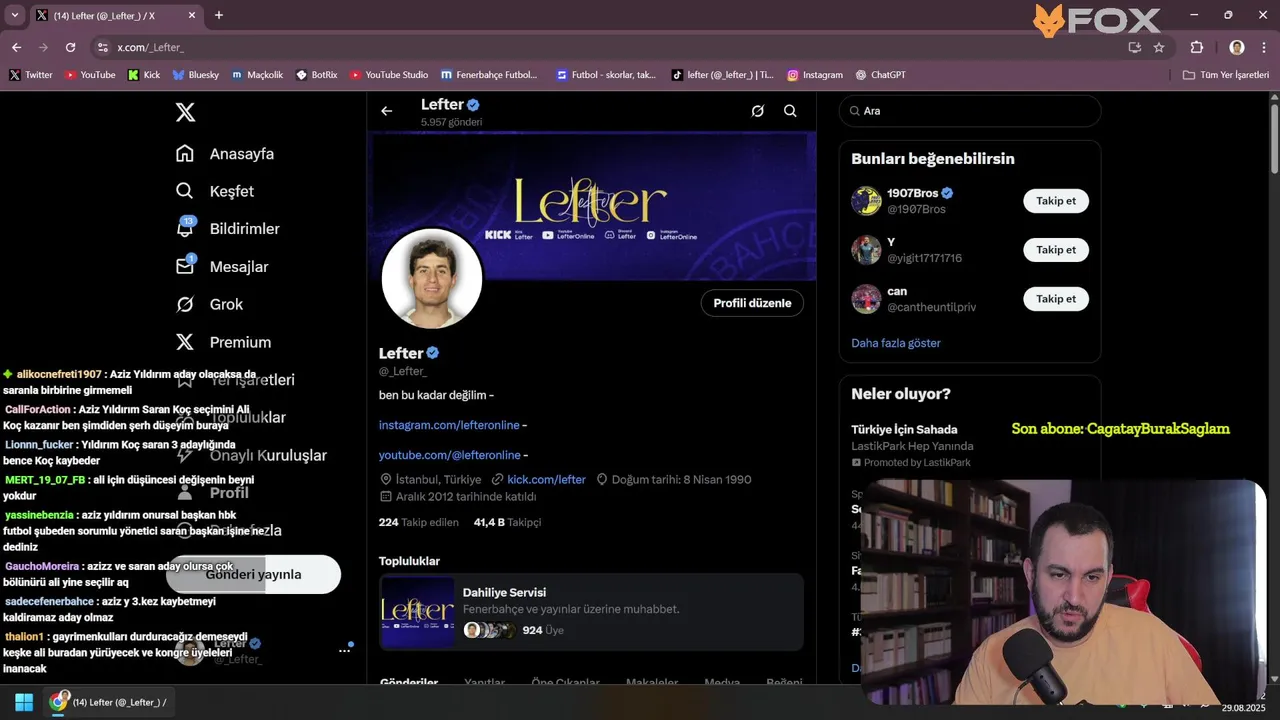Screen dimensions: 1280x720
Task: Click Chrome taskbar item
Action: (x=110, y=702)
